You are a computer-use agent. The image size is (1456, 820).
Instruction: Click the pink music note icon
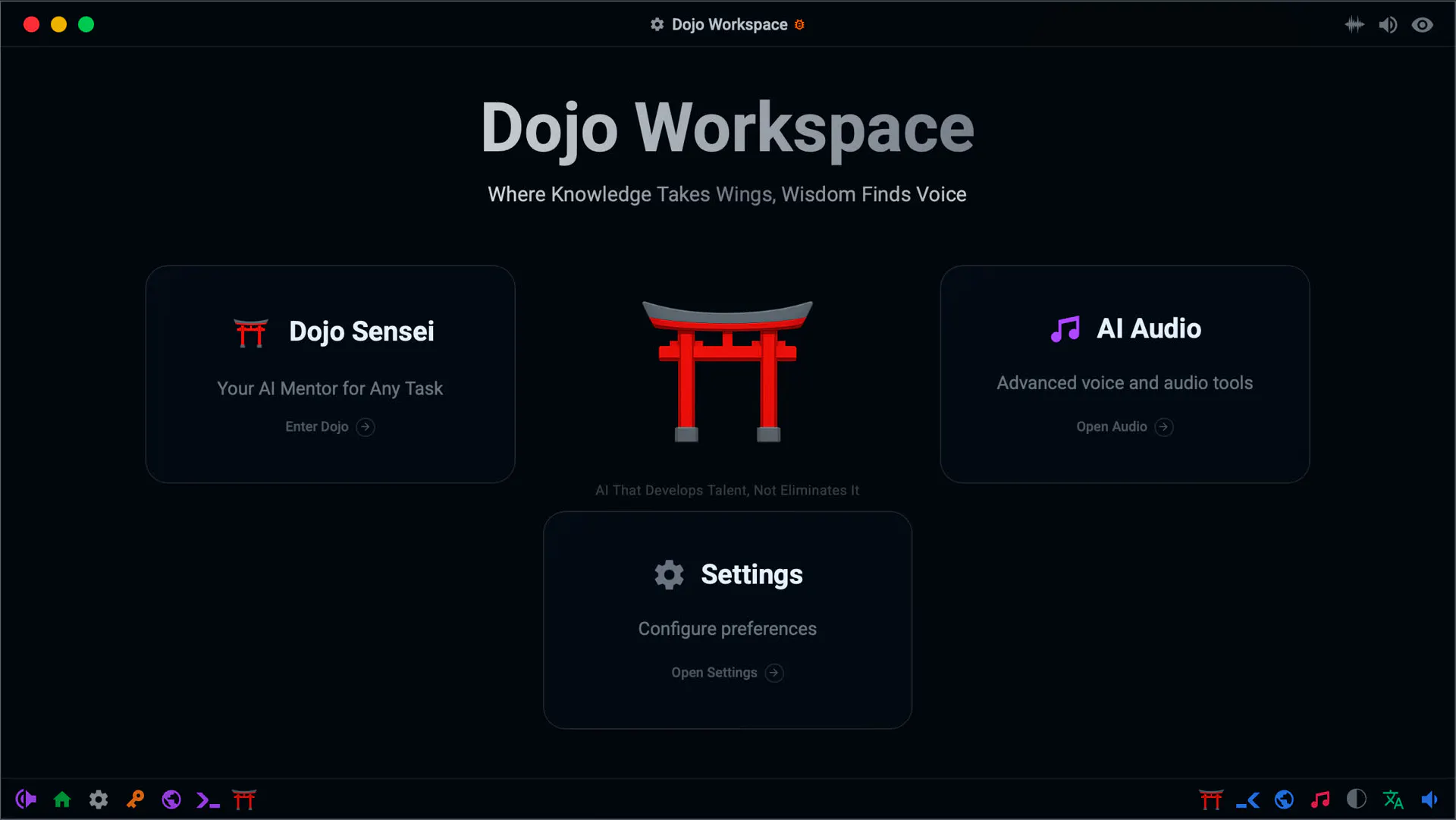coord(1320,799)
